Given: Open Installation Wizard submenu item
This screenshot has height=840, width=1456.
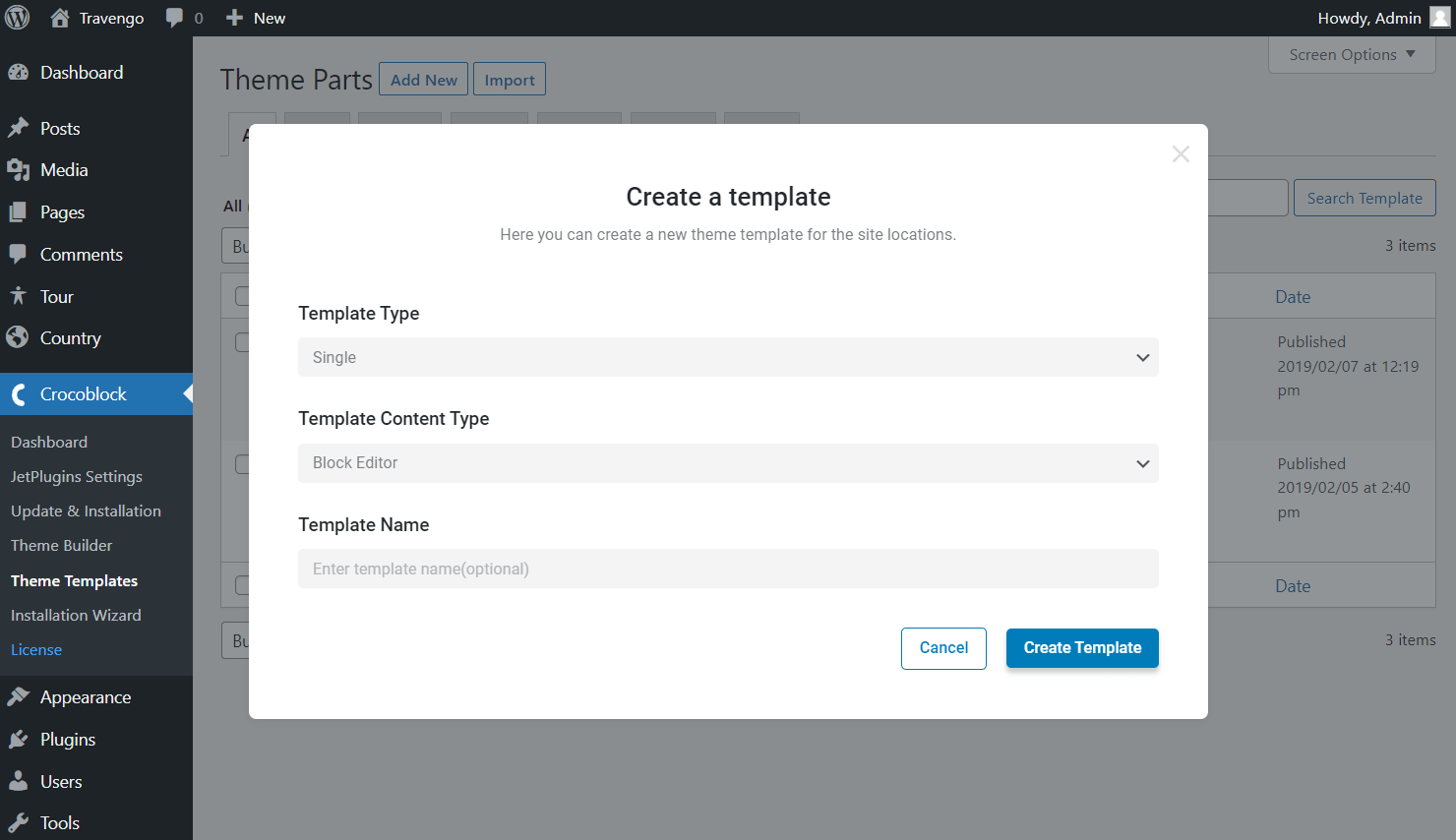Looking at the screenshot, I should tap(76, 616).
